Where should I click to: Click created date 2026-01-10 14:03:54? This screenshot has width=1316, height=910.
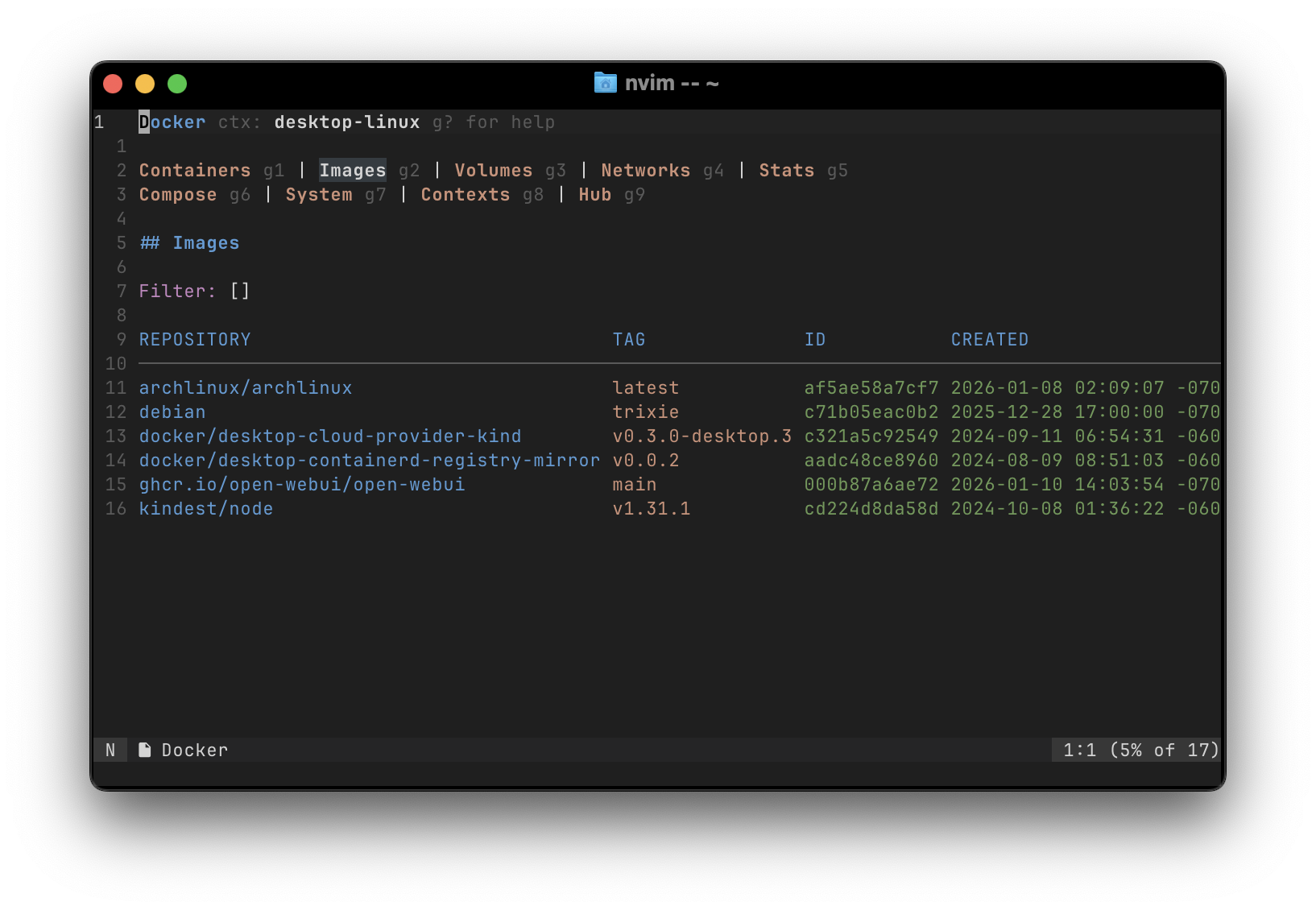coord(1057,485)
